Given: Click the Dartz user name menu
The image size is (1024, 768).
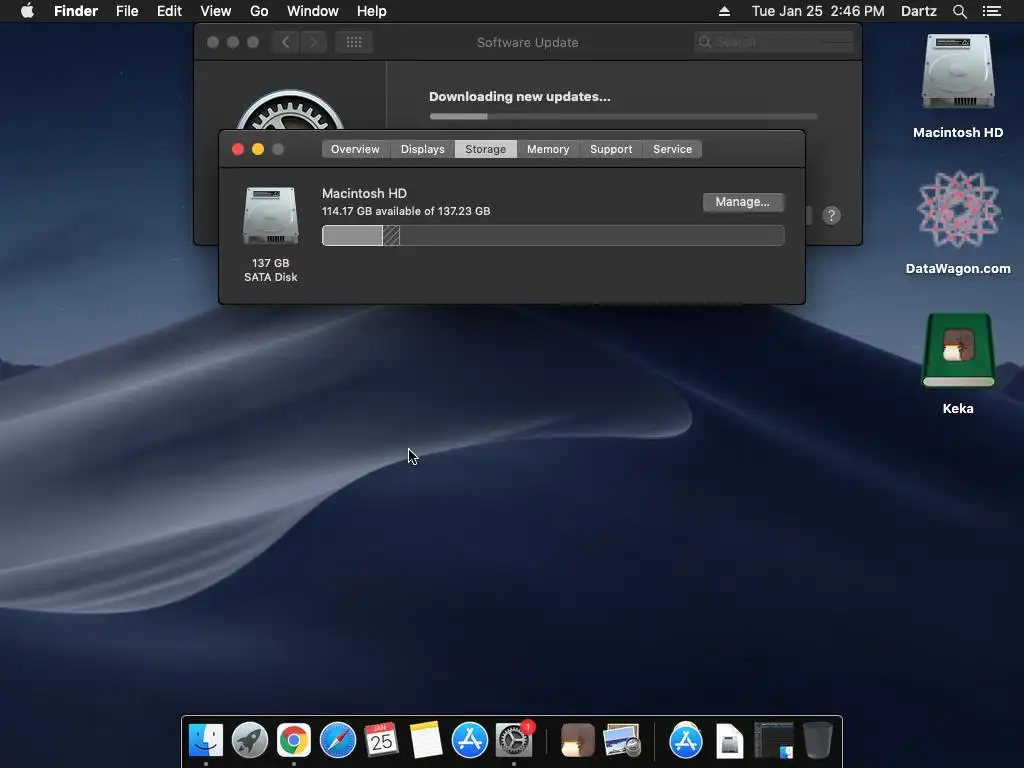Looking at the screenshot, I should tap(918, 11).
